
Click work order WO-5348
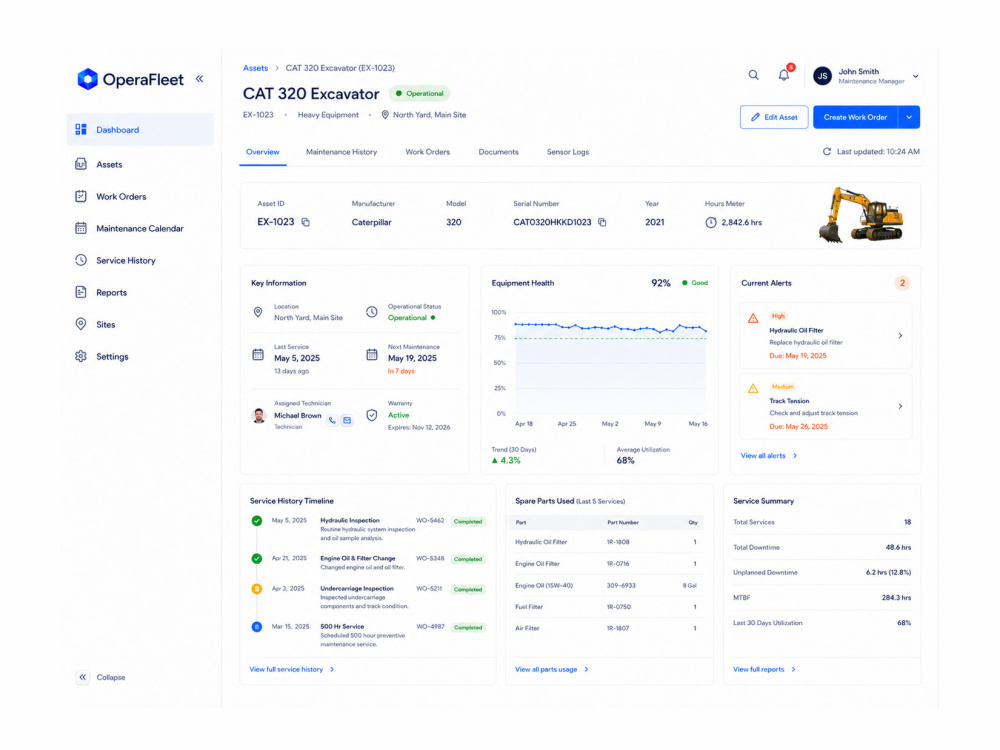[x=430, y=559]
